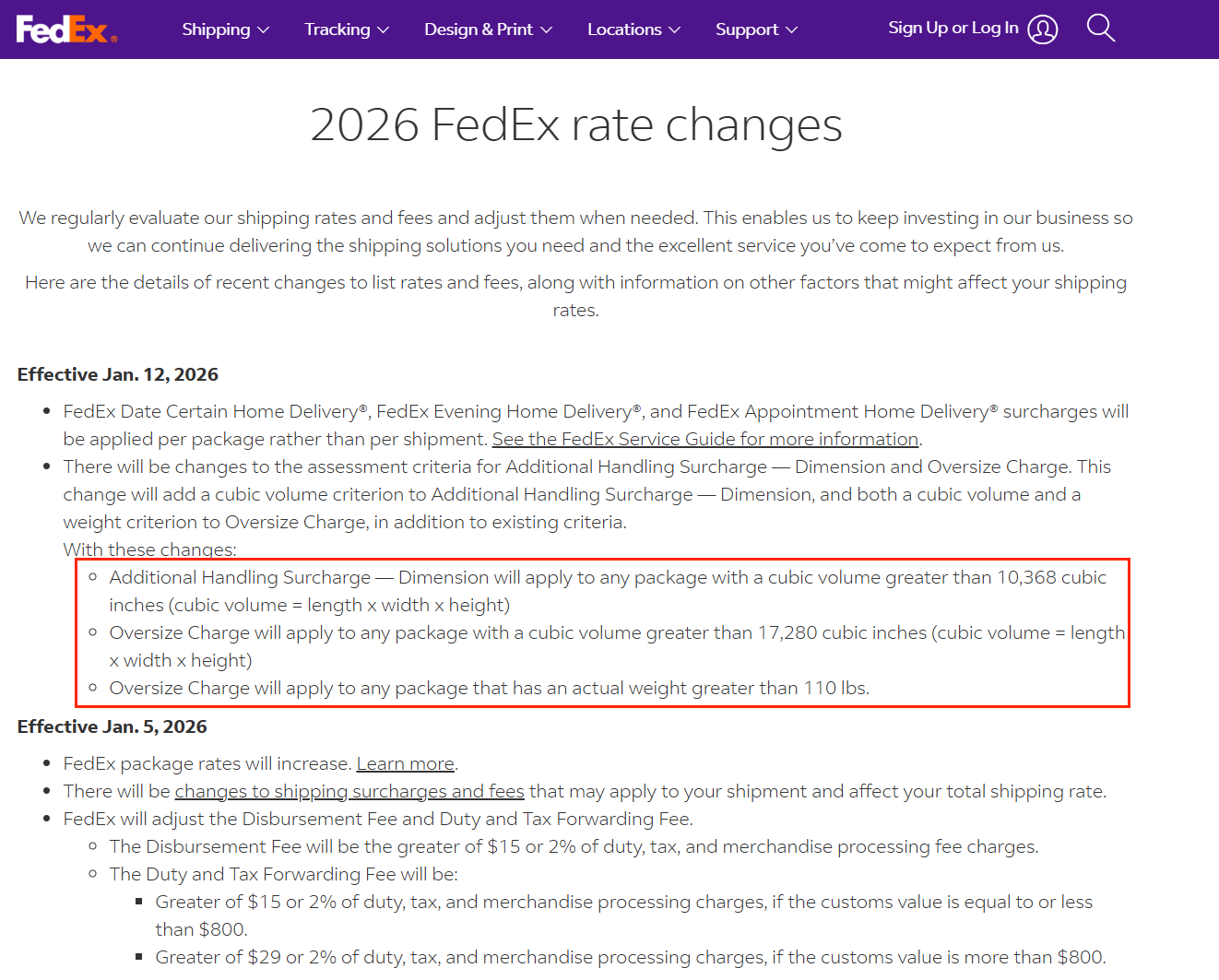Click the 17,280 cubic inches bullet text

pos(616,633)
